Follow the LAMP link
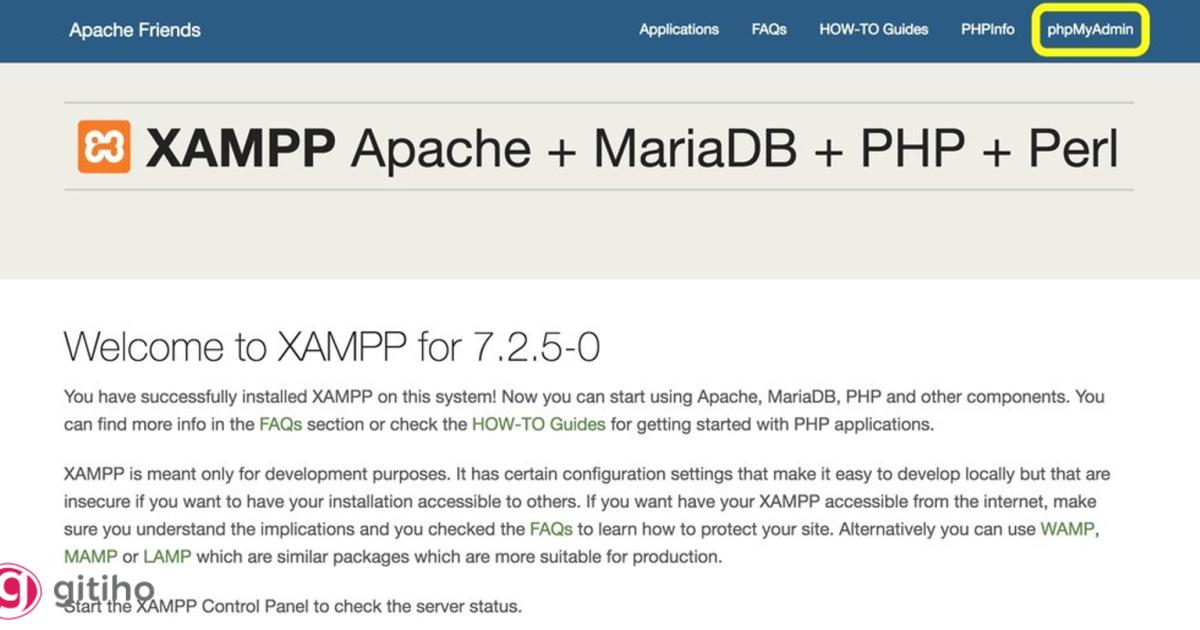 pos(167,556)
